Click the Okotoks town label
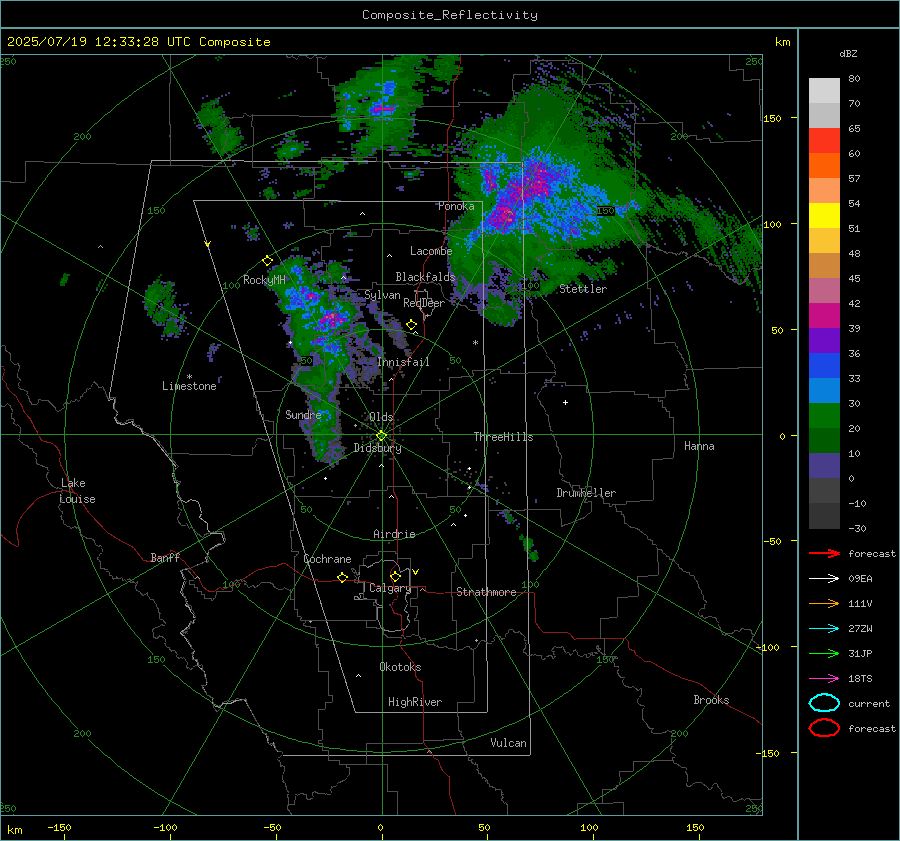Screen dimensions: 900x841 [x=400, y=667]
